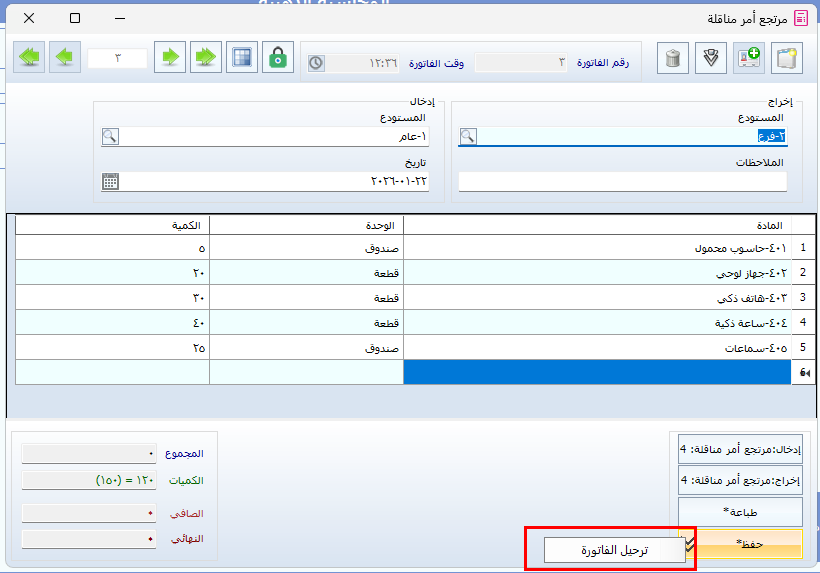This screenshot has width=820, height=573.
Task: Click the إخراج: مرتجع أمر مناقلة button
Action: pos(740,481)
